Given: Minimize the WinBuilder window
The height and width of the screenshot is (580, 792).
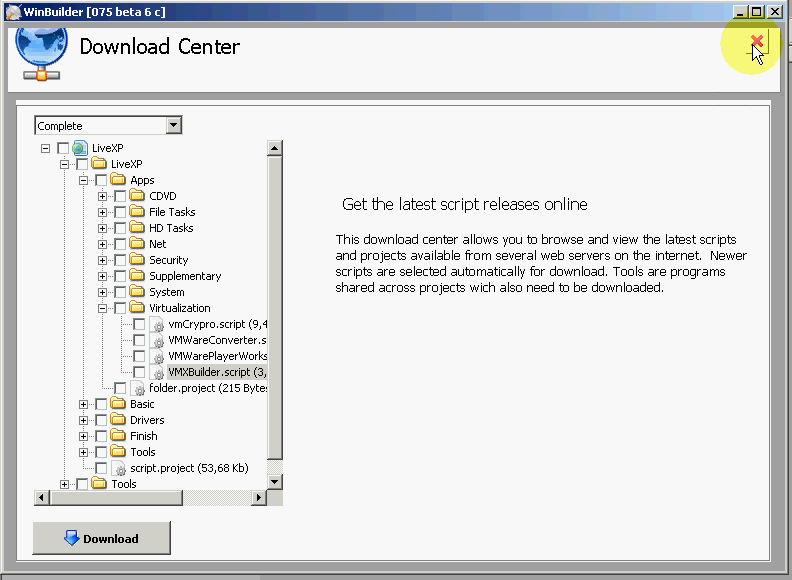Looking at the screenshot, I should click(739, 11).
